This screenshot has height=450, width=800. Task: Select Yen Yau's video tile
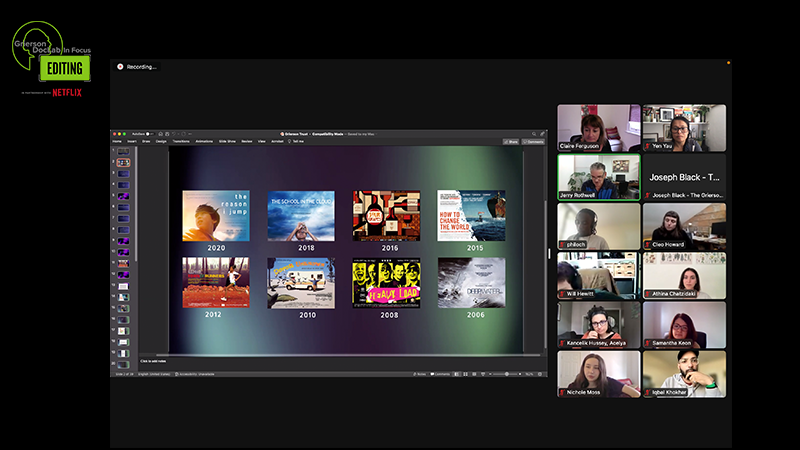684,128
